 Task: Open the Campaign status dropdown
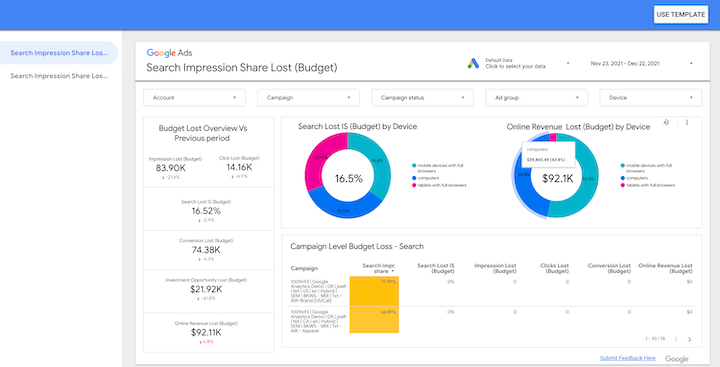click(x=422, y=98)
